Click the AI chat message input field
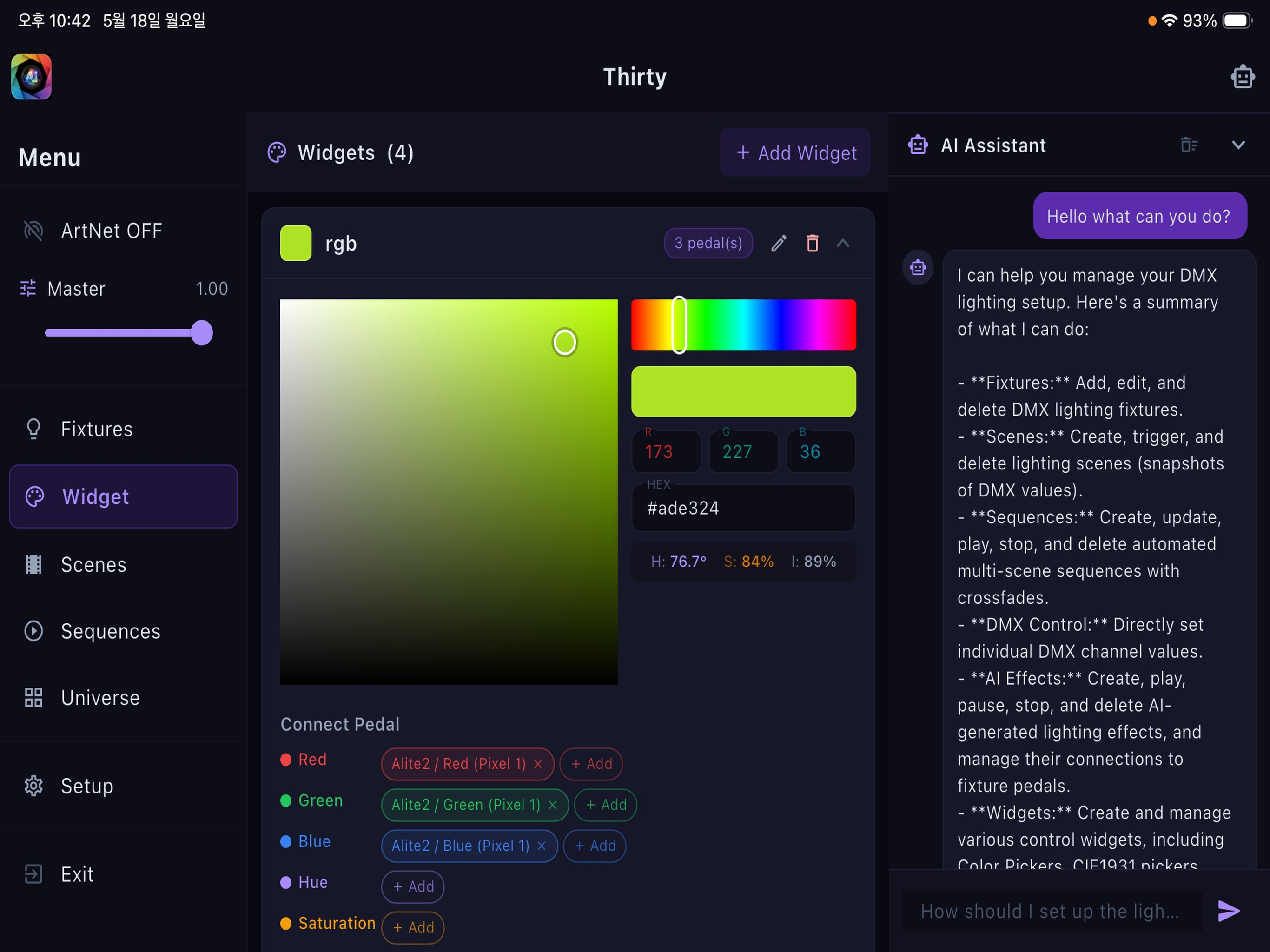This screenshot has width=1270, height=952. click(x=1052, y=911)
